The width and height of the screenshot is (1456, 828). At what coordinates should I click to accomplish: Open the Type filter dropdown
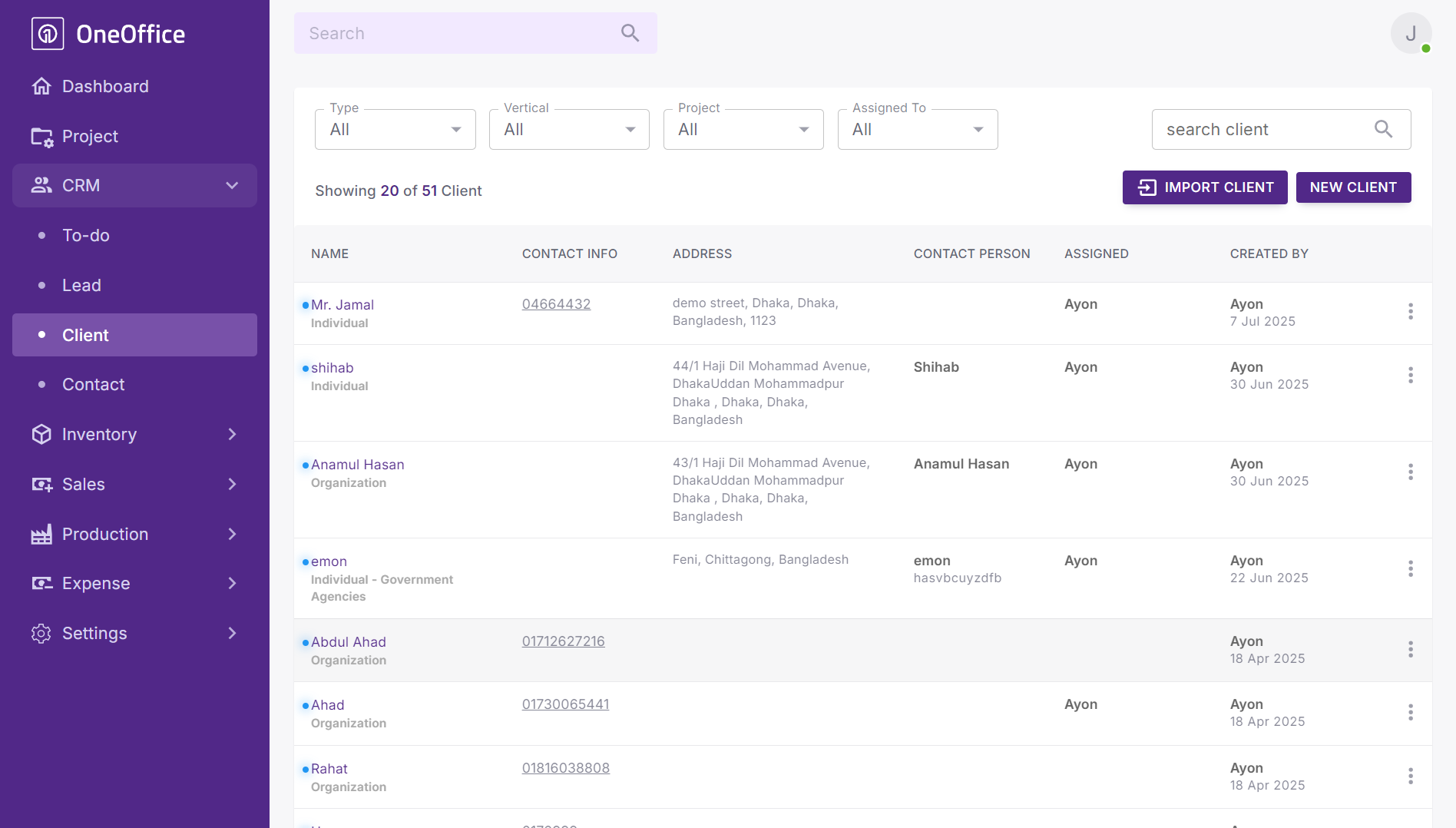point(395,129)
